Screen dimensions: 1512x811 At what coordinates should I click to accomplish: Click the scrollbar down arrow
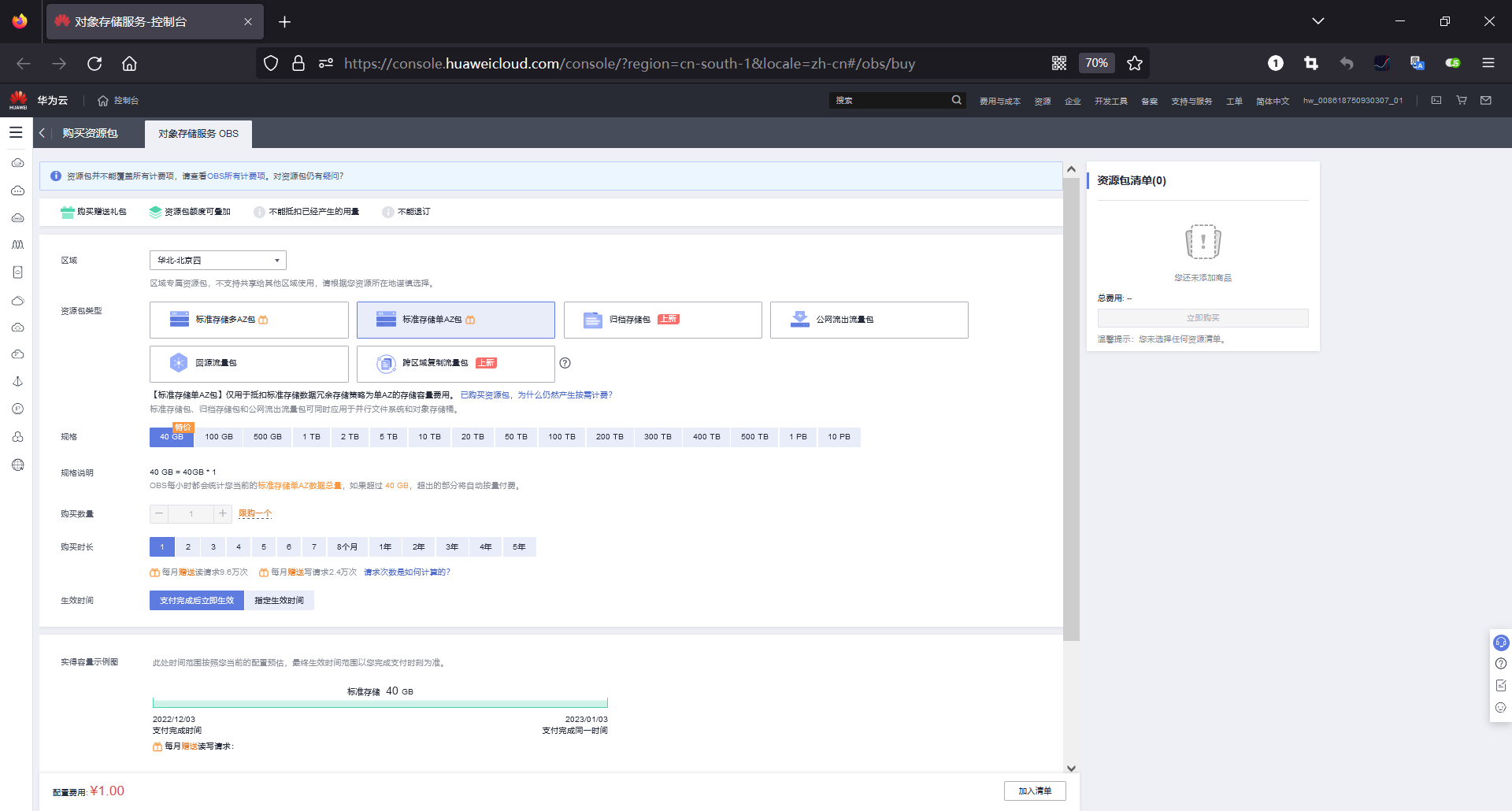pyautogui.click(x=1071, y=768)
